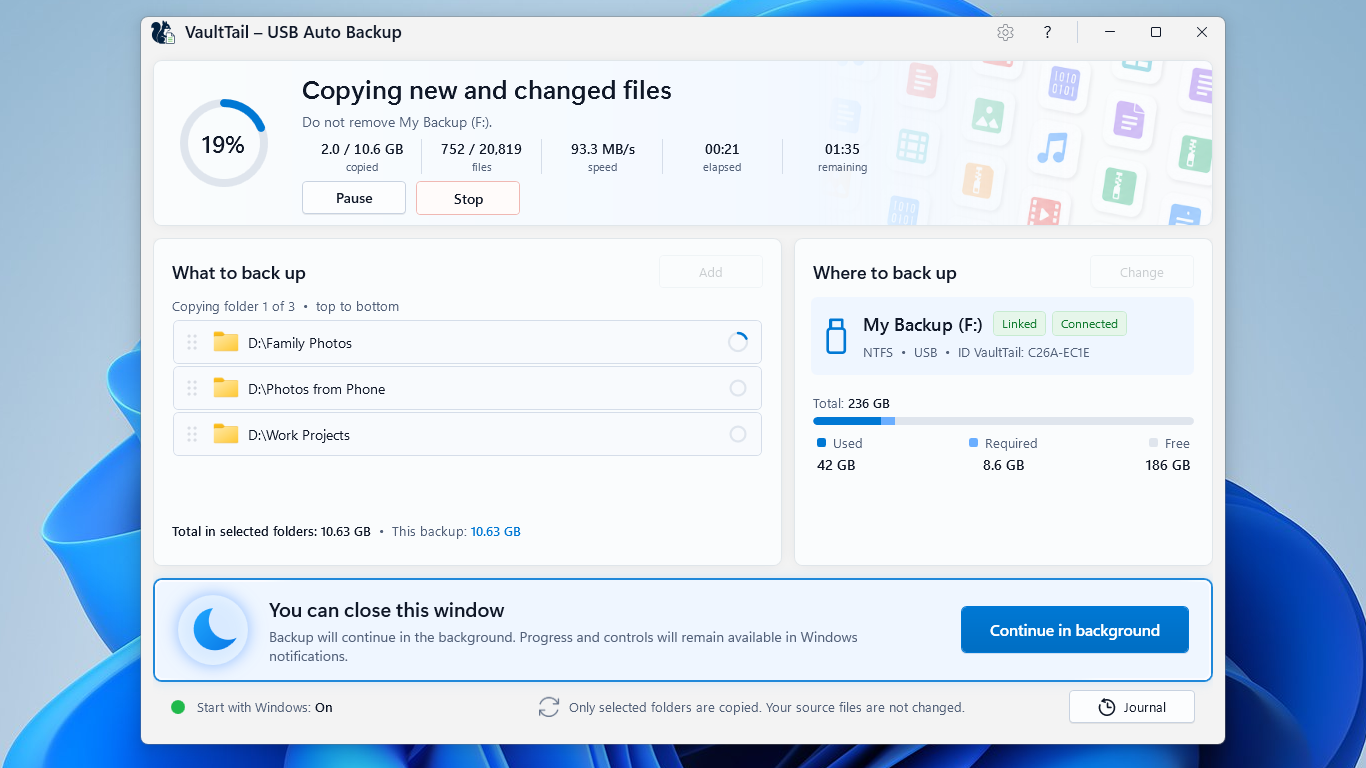Click Continue in background
The image size is (1366, 768).
coord(1075,630)
